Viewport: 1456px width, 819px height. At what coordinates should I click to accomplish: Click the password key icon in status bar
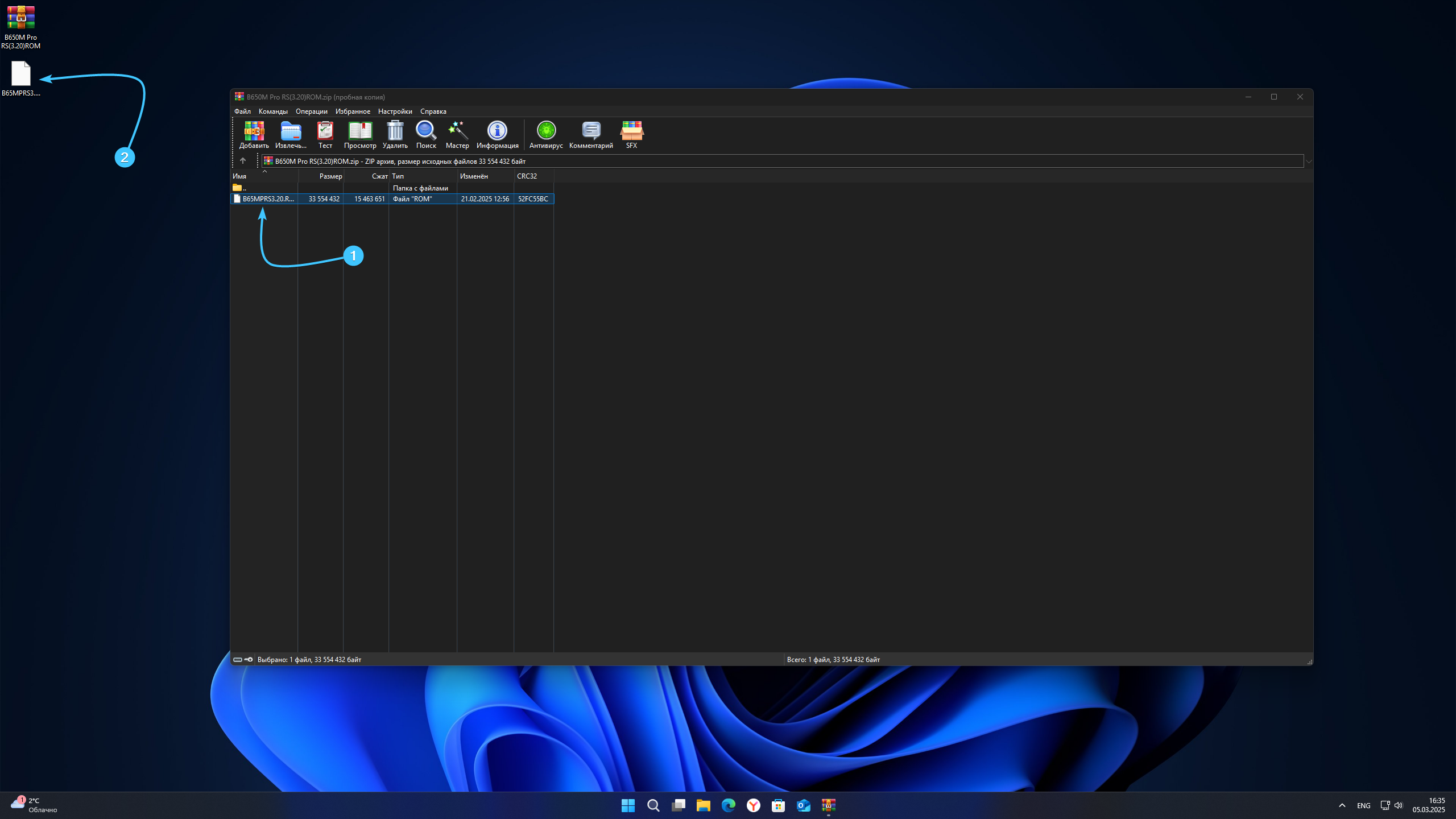(249, 660)
